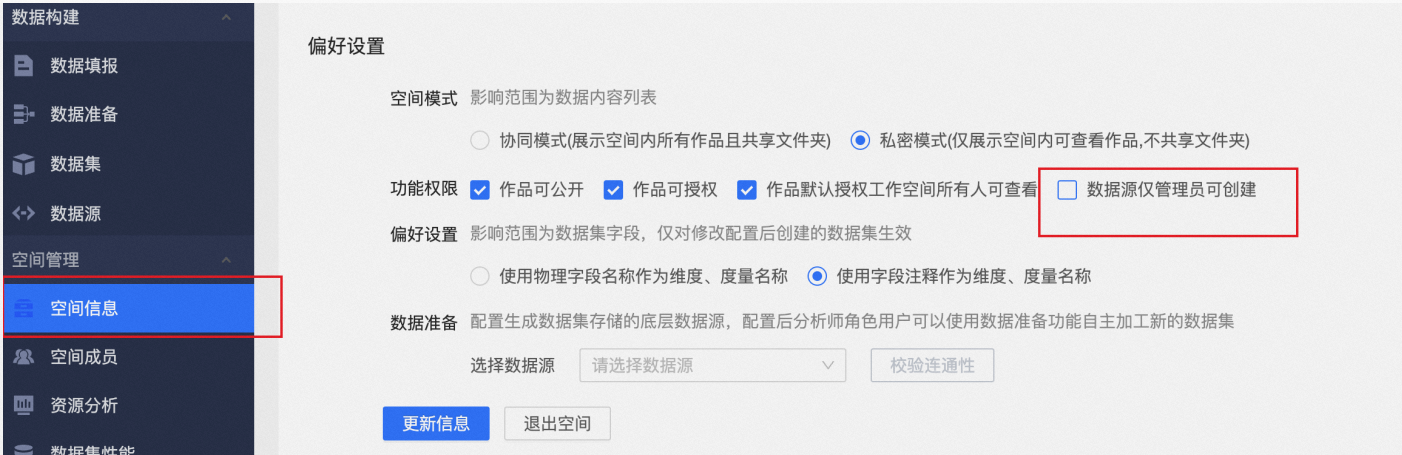
Task: Uncheck the 作品可公开 checkbox
Action: 479,189
